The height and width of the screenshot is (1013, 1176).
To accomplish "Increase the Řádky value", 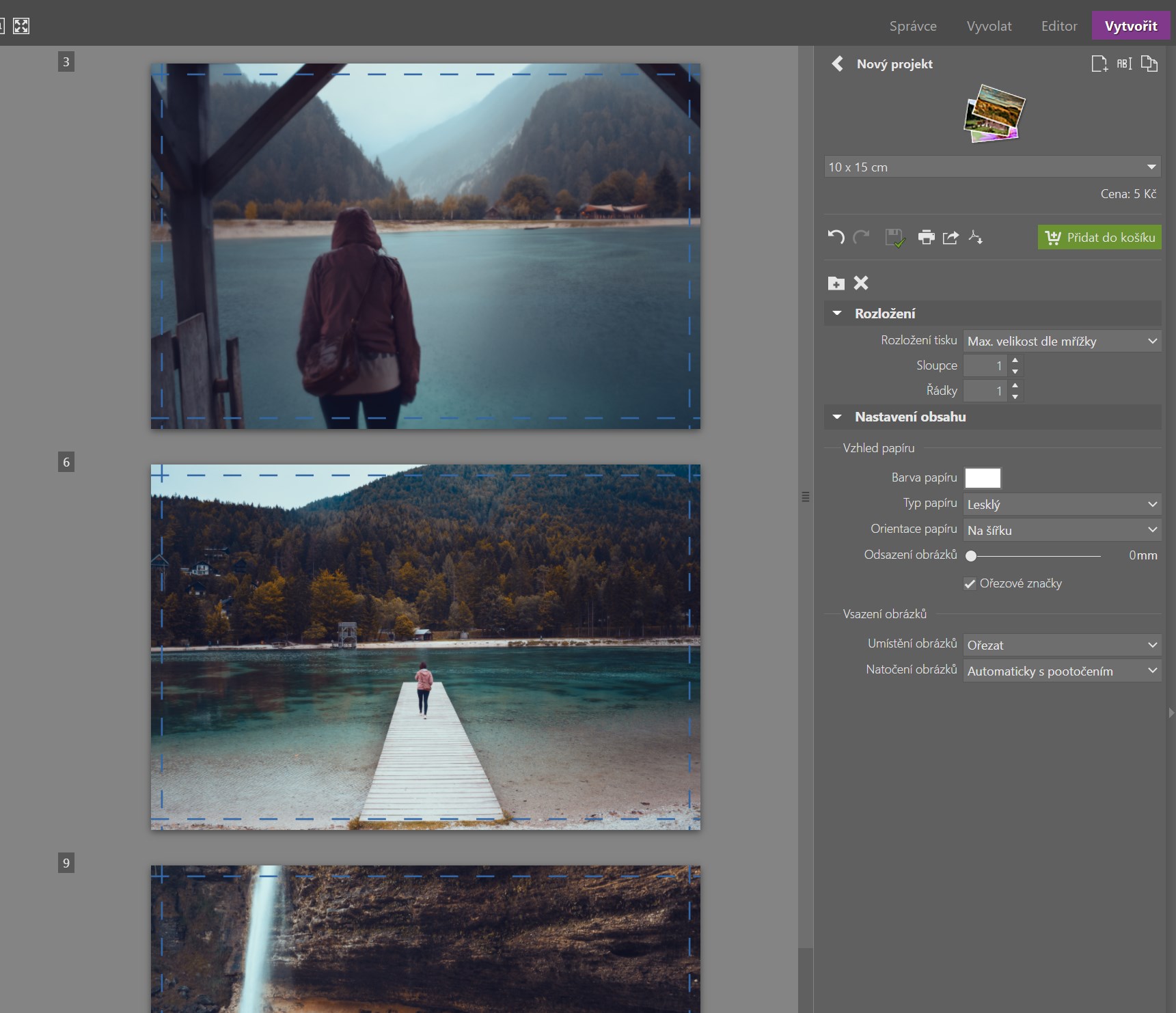I will [x=1015, y=385].
